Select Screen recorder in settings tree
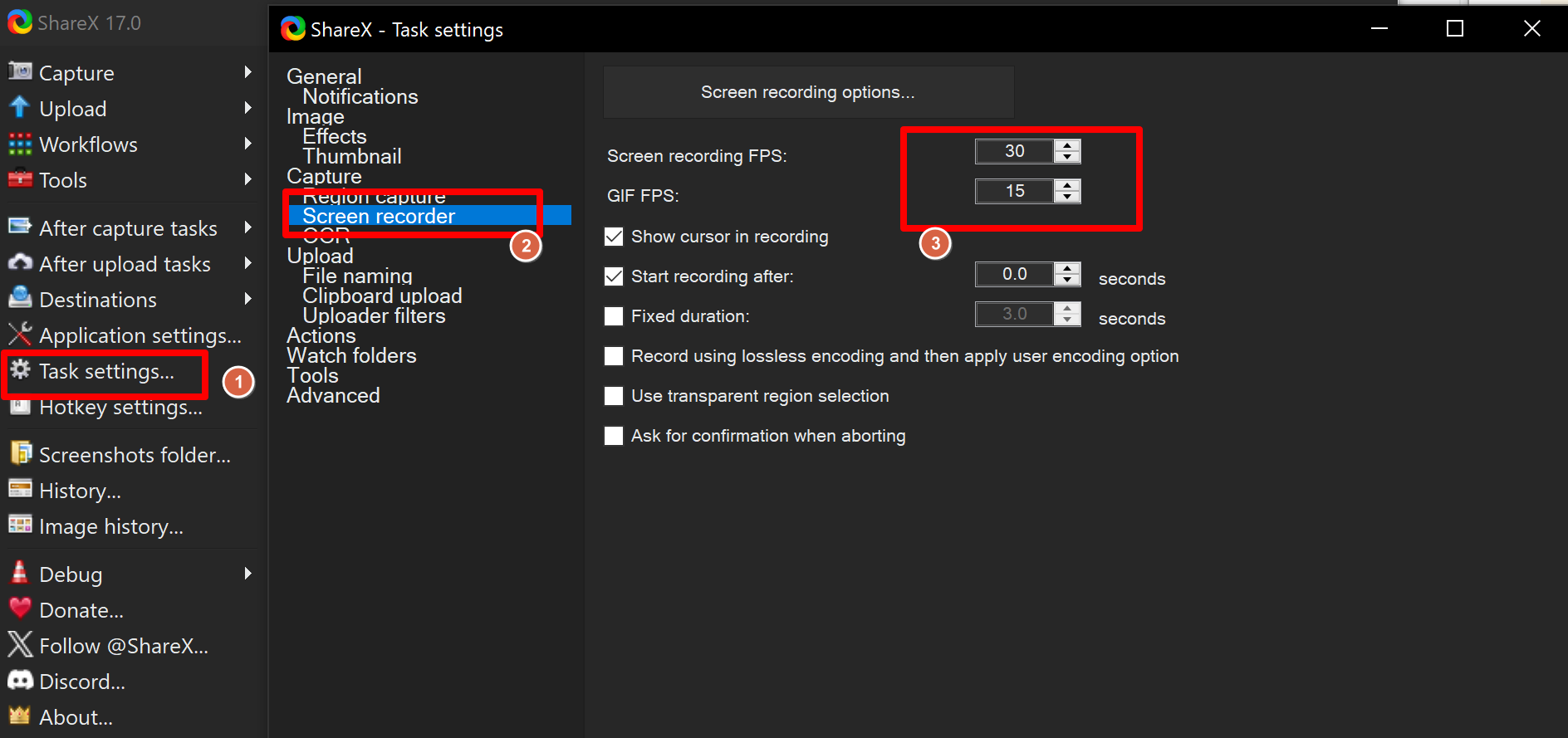 click(379, 216)
